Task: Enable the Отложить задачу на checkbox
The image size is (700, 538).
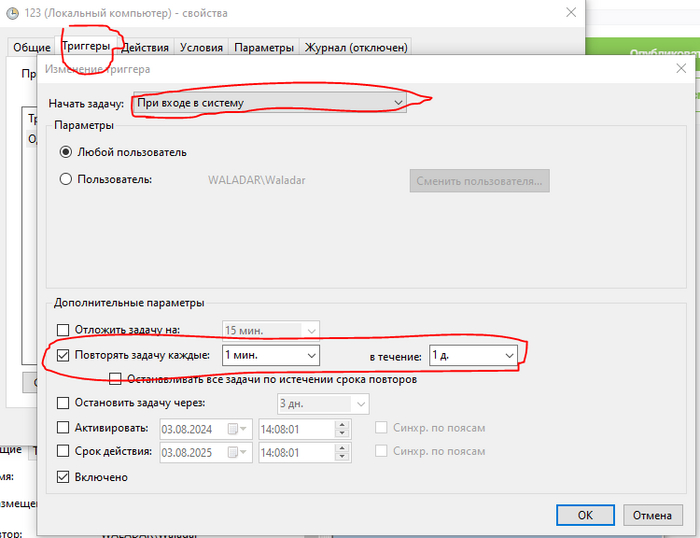Action: pyautogui.click(x=63, y=330)
